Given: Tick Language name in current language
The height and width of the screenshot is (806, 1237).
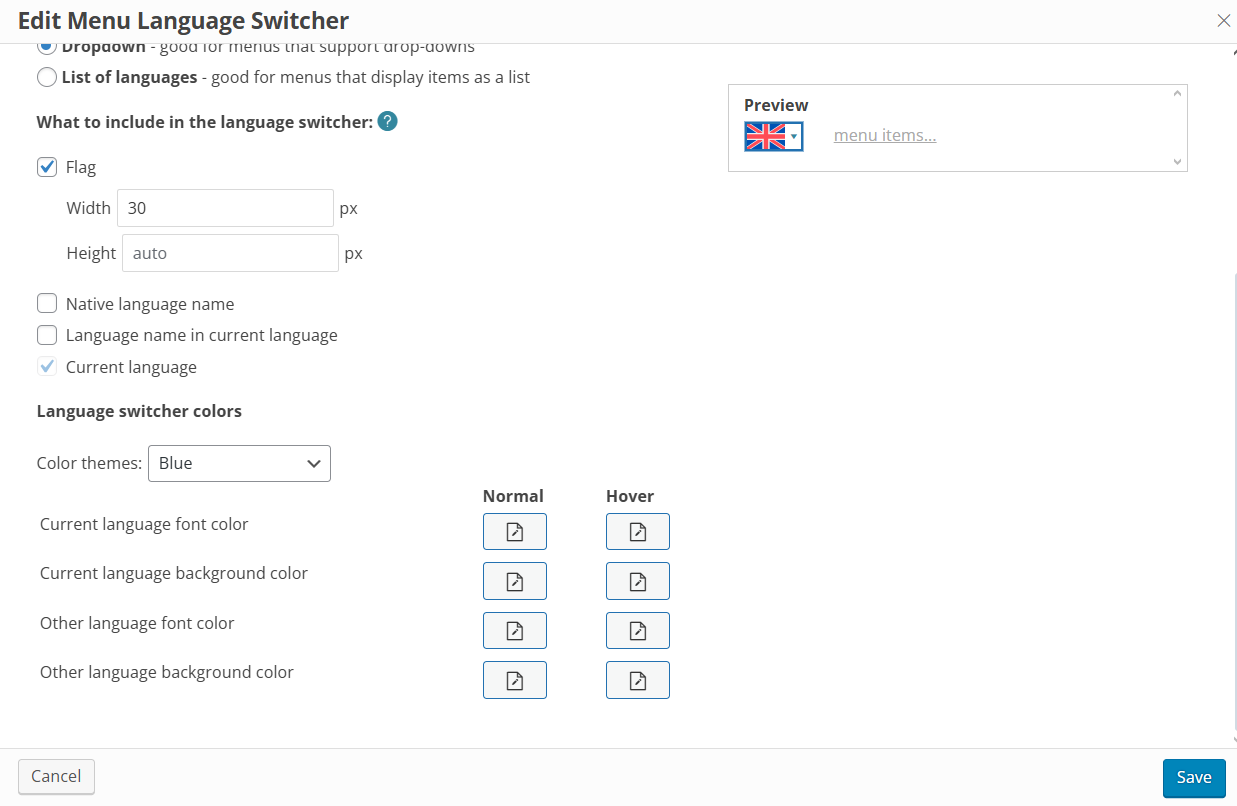Looking at the screenshot, I should click(x=47, y=335).
